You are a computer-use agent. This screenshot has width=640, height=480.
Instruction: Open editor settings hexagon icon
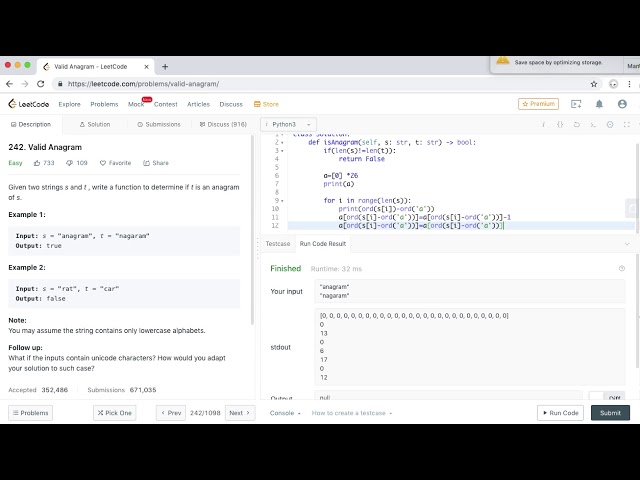pyautogui.click(x=610, y=124)
